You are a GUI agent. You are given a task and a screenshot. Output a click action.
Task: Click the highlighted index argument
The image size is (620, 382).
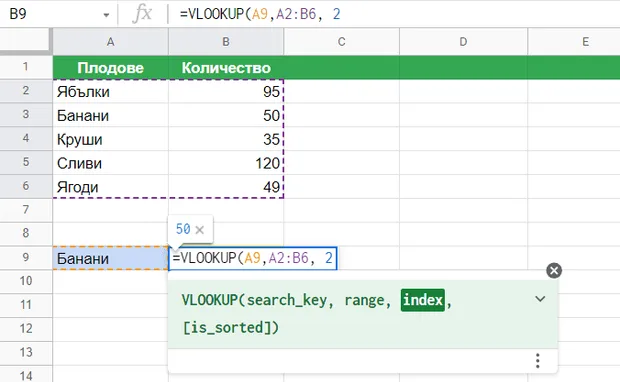(422, 300)
